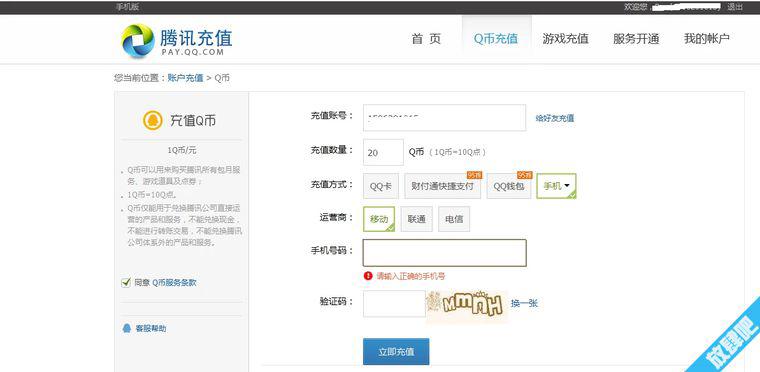Click the Tencent Pay logo icon
The height and width of the screenshot is (372, 760).
pyautogui.click(x=138, y=41)
